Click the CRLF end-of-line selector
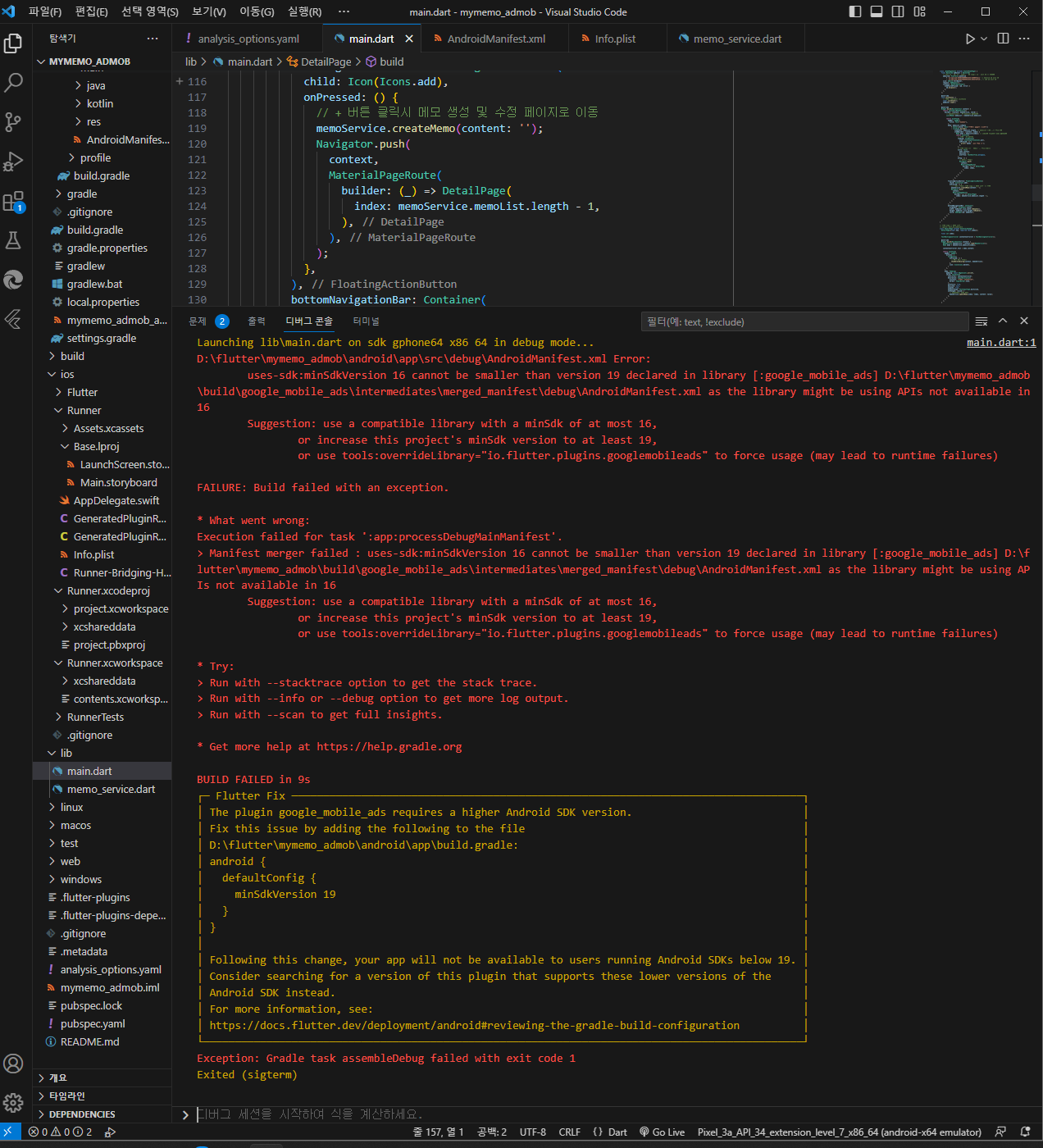The height and width of the screenshot is (1148, 1043). coord(569,1132)
